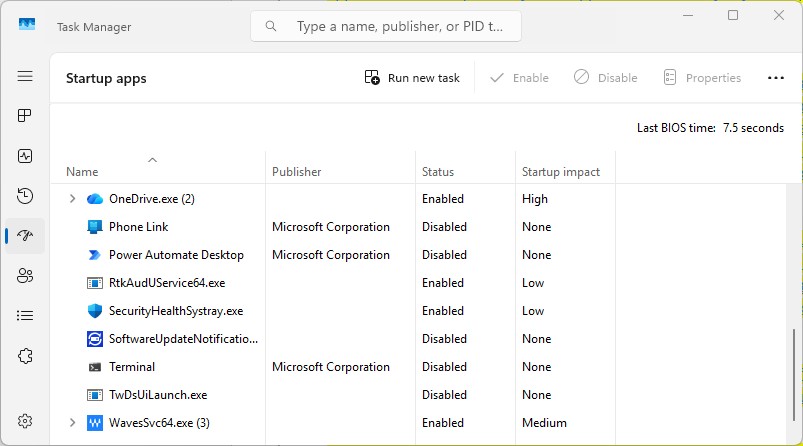This screenshot has height=446, width=803.
Task: Click the Low impact of SecurityHealthSystray
Action: 533,311
